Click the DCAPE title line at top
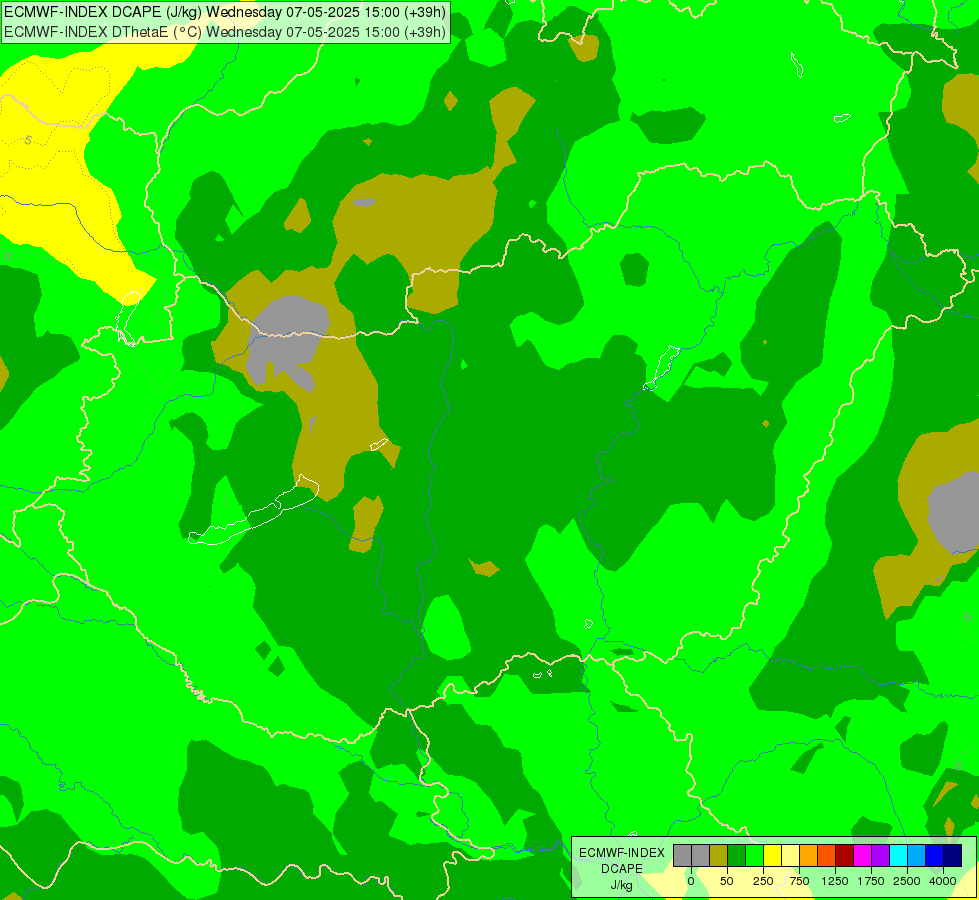The width and height of the screenshot is (979, 900). tap(225, 12)
